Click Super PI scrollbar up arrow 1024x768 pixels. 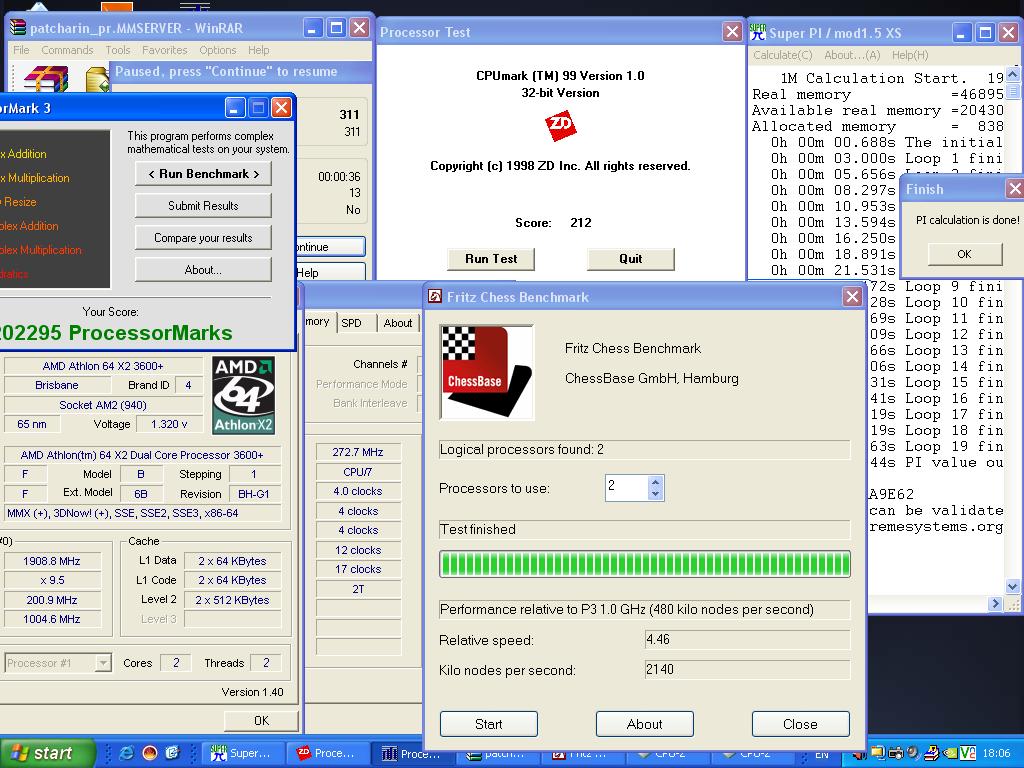tap(1012, 73)
